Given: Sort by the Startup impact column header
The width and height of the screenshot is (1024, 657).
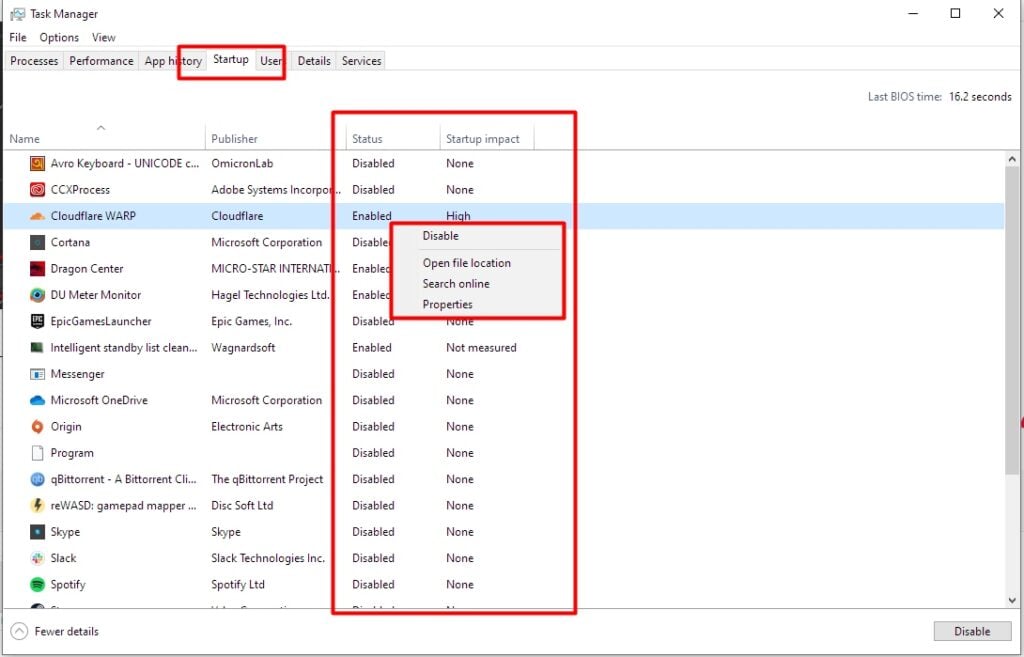Looking at the screenshot, I should [x=487, y=138].
